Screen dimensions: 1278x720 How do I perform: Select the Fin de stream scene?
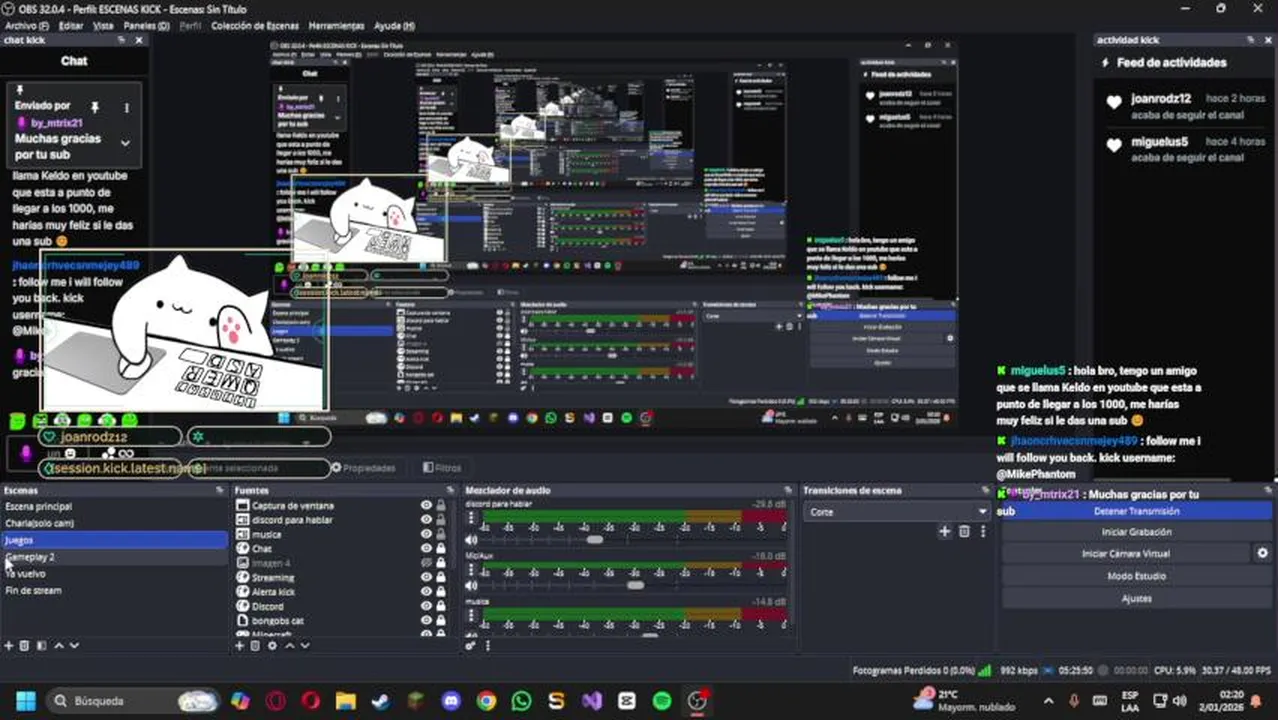pos(114,590)
